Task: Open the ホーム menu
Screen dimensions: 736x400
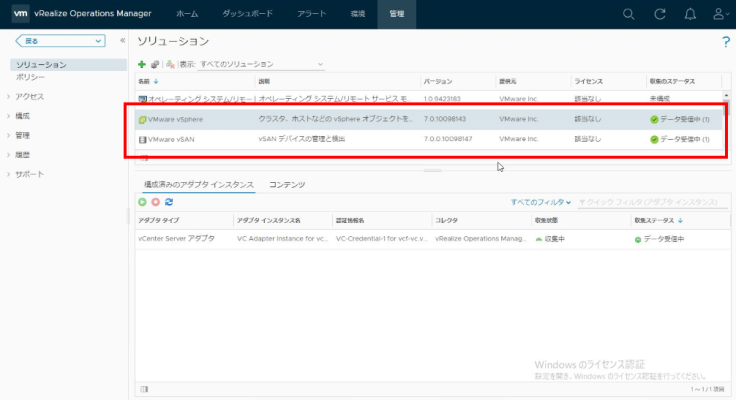Action: tap(187, 14)
